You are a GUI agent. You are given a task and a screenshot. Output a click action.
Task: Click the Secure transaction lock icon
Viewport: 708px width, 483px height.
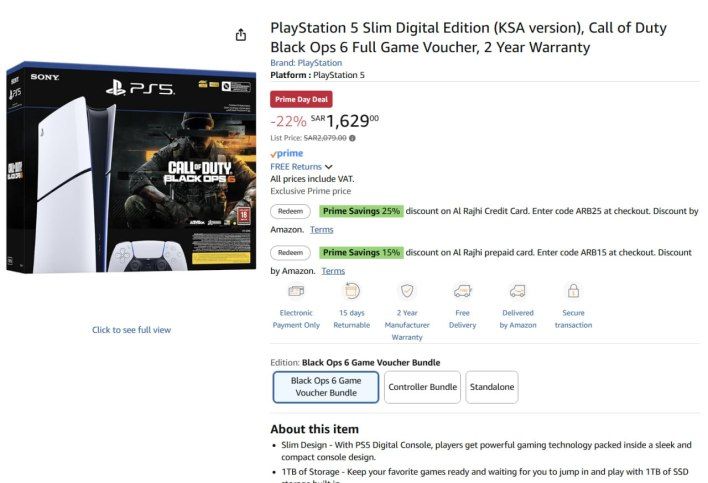(573, 291)
